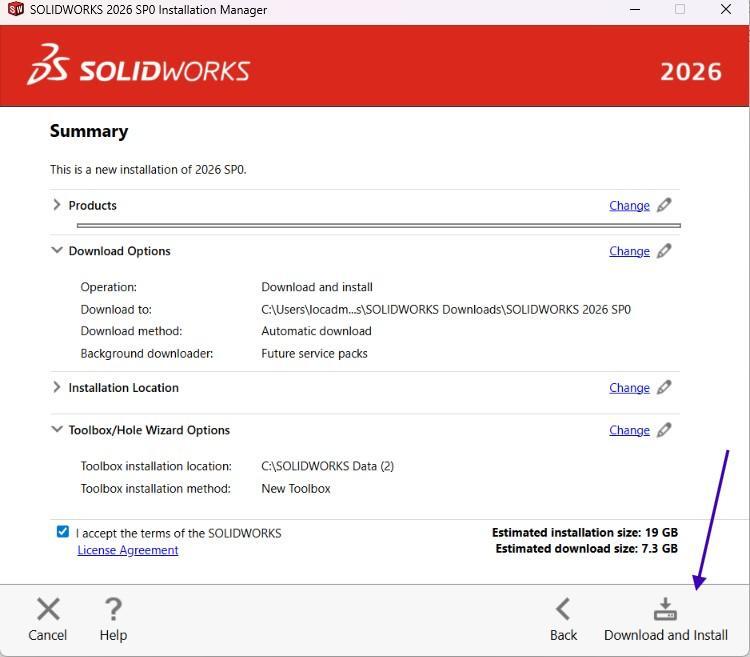Uncheck the accept license terms checkbox

coord(63,531)
